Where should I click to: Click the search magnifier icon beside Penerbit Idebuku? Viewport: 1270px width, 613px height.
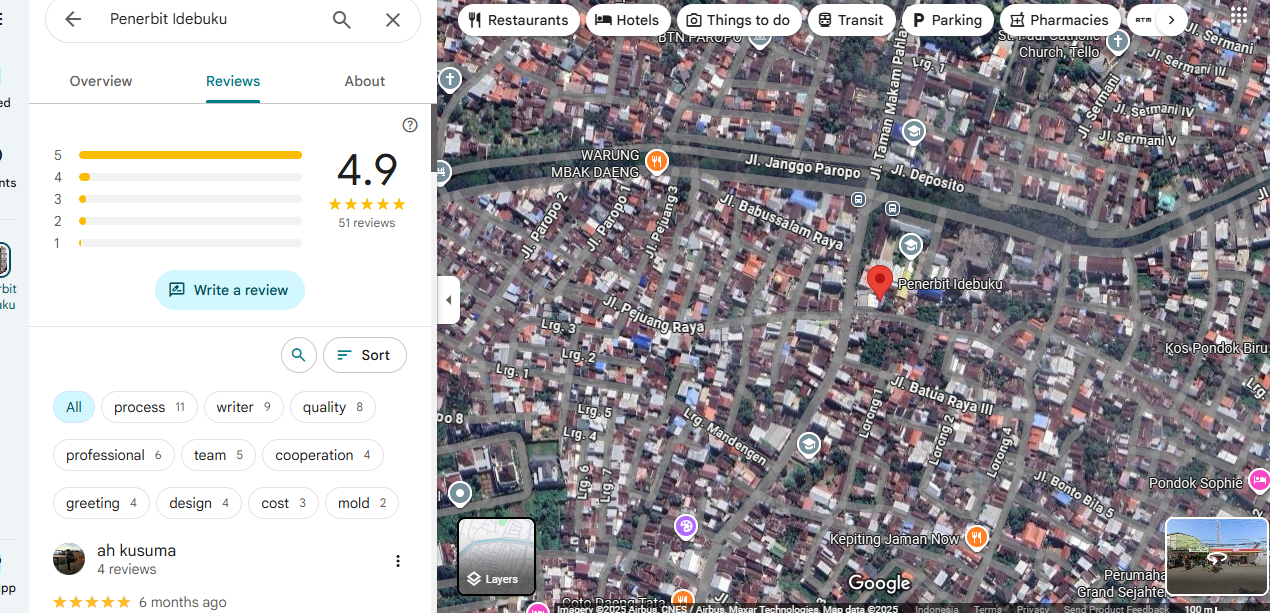(x=342, y=20)
